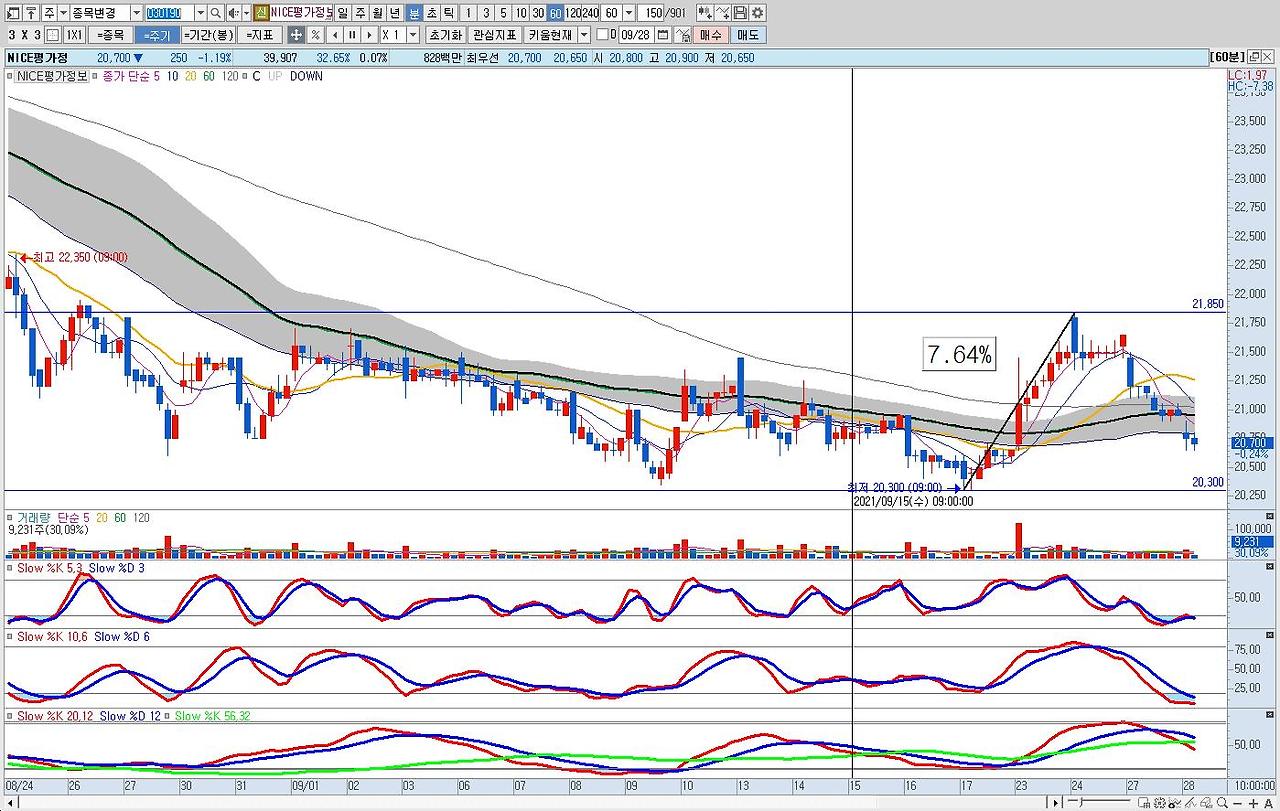Select the =지표 tab
This screenshot has width=1280, height=811.
click(259, 35)
